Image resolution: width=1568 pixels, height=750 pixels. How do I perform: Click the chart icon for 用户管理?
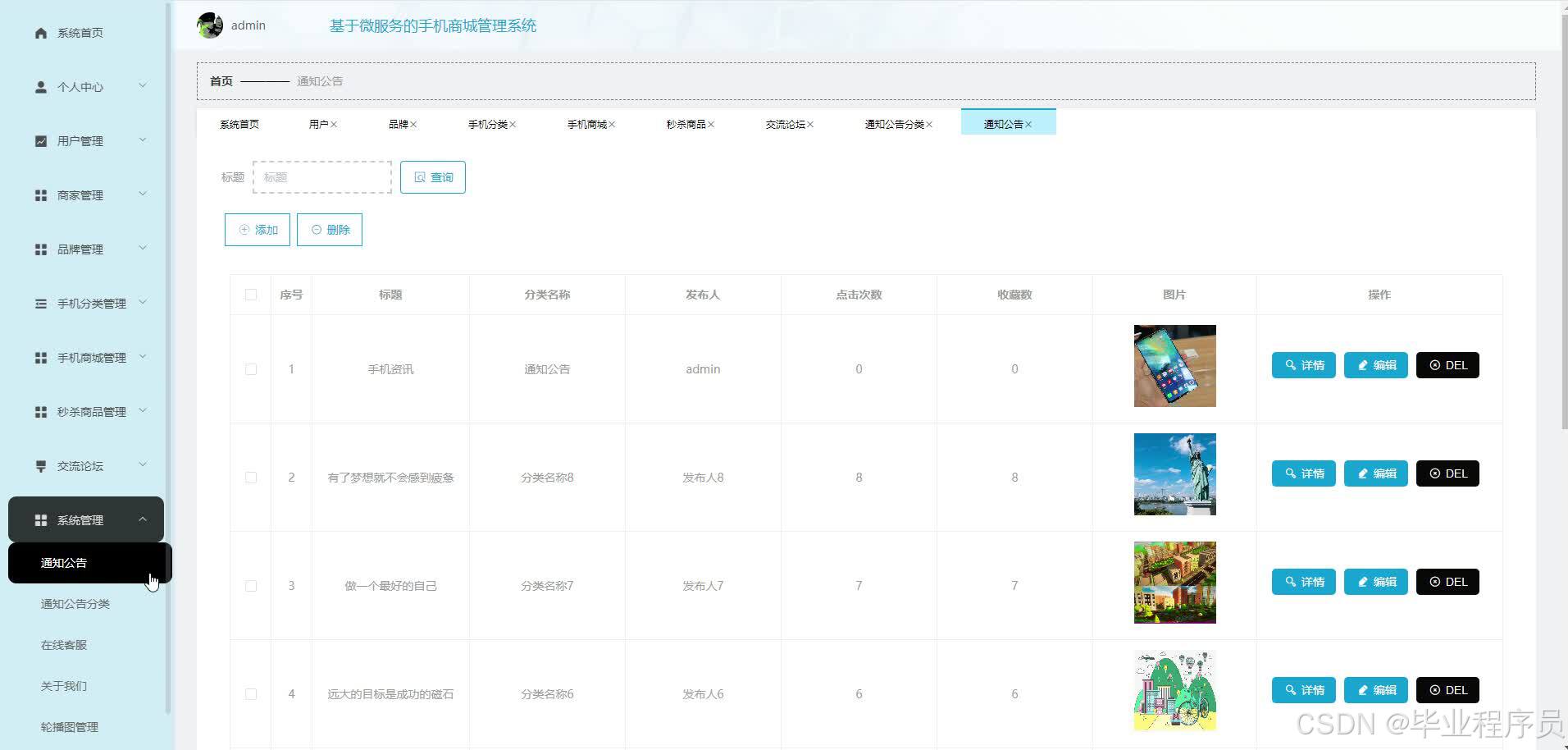point(41,141)
